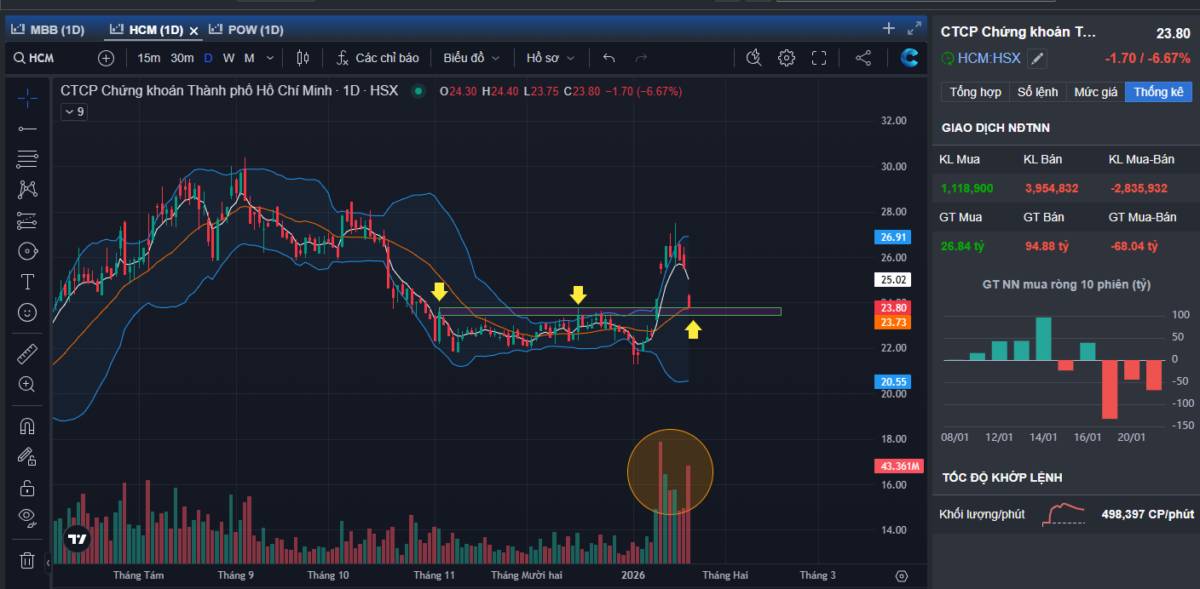This screenshot has height=589, width=1200.
Task: Click the zoom in magnifier tool
Action: 27,384
